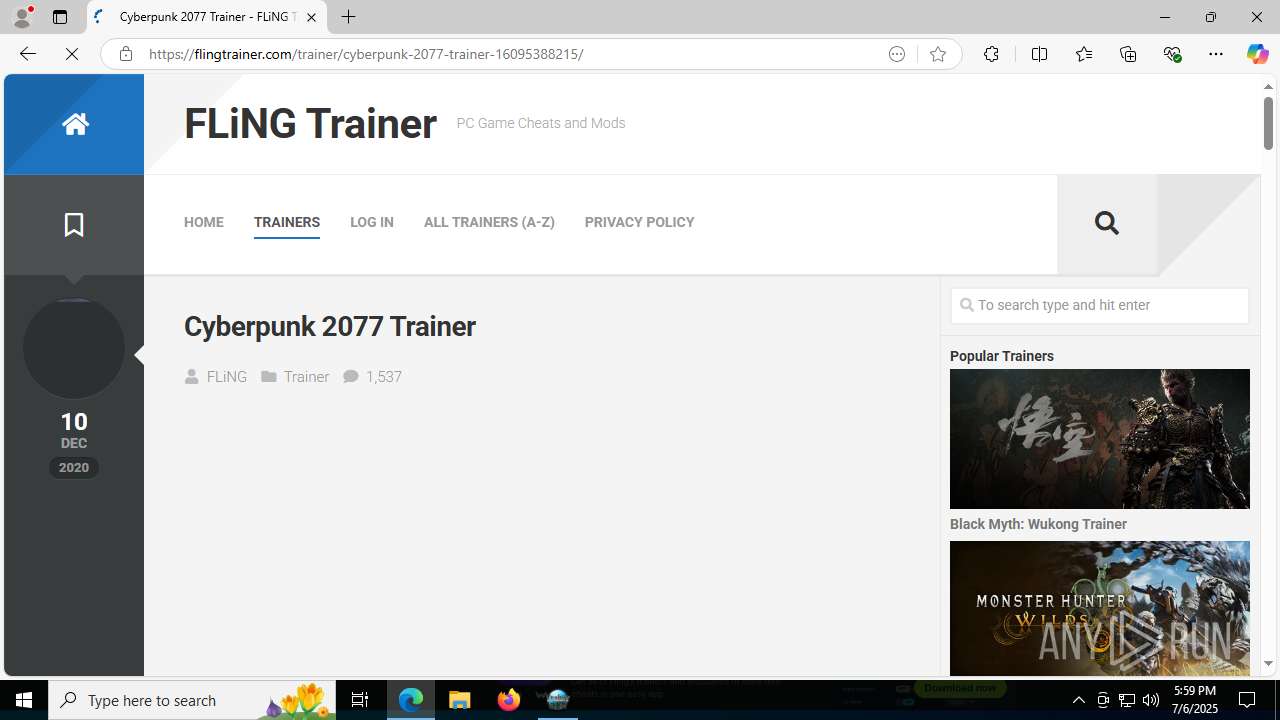1280x720 pixels.
Task: Open the browser profile avatar
Action: click(22, 17)
